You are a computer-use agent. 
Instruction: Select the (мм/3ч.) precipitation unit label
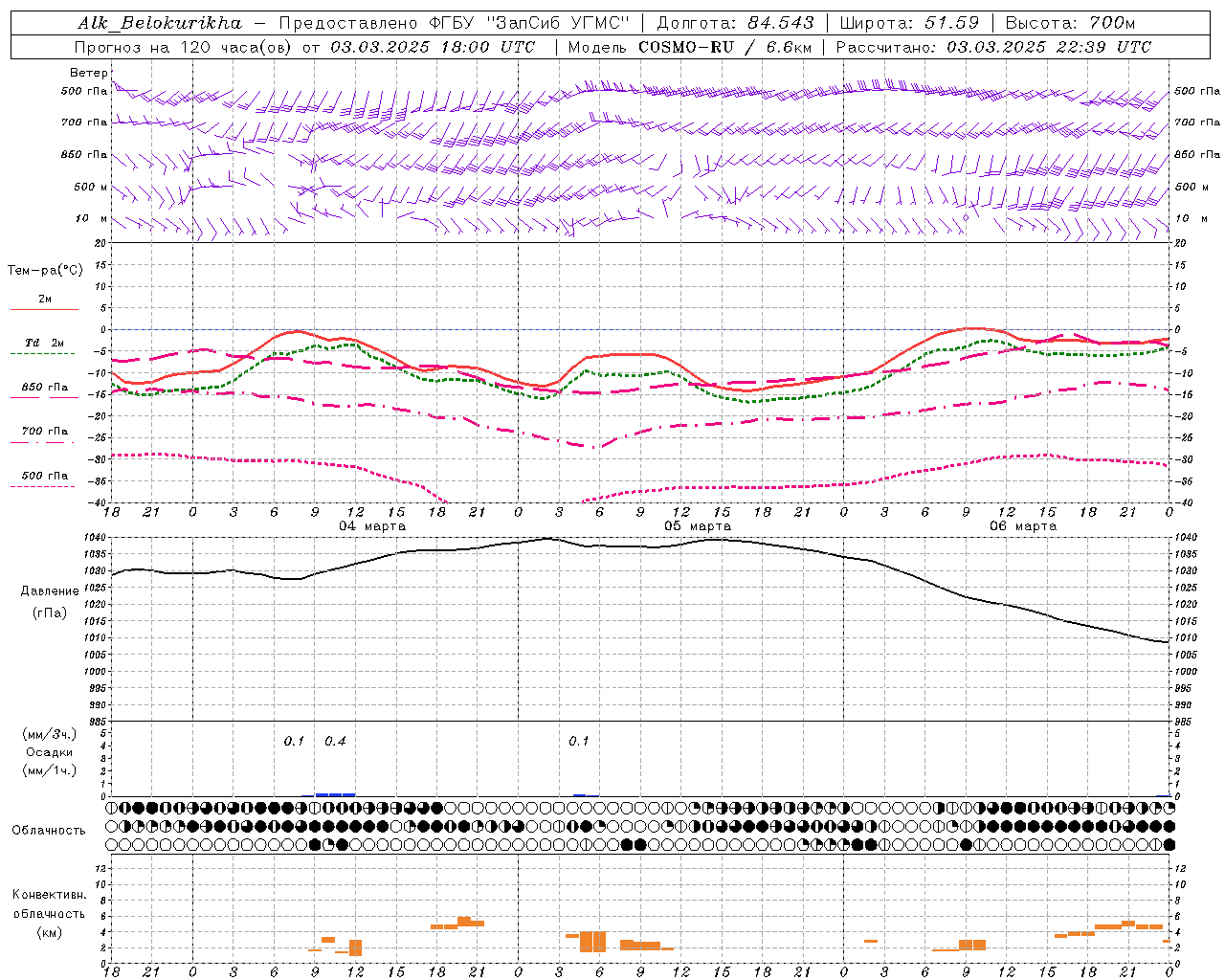pos(50,734)
